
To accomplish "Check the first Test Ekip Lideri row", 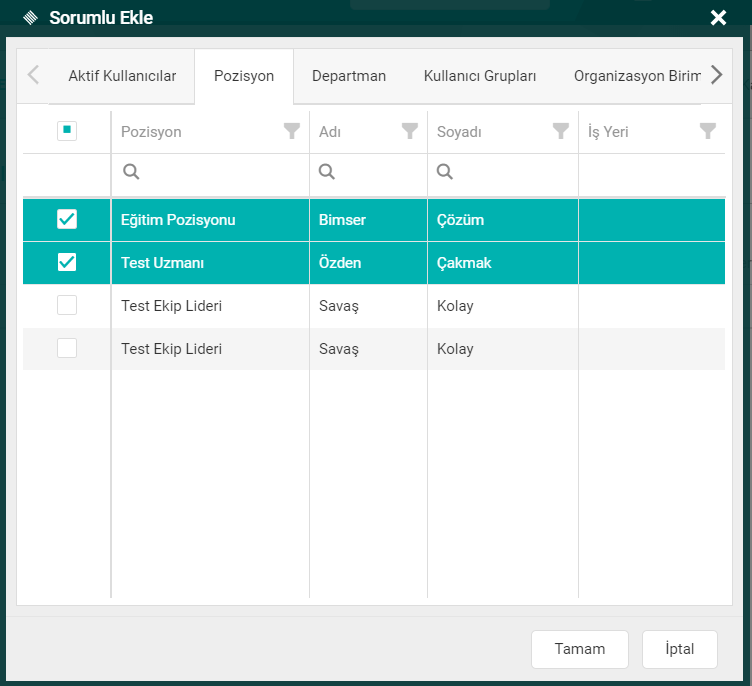I will 67,306.
